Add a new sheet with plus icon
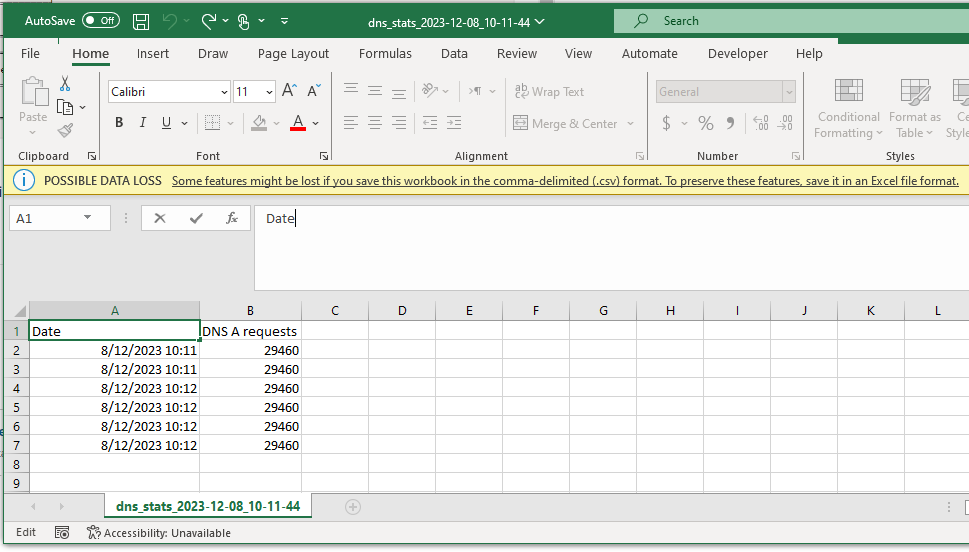 [352, 507]
